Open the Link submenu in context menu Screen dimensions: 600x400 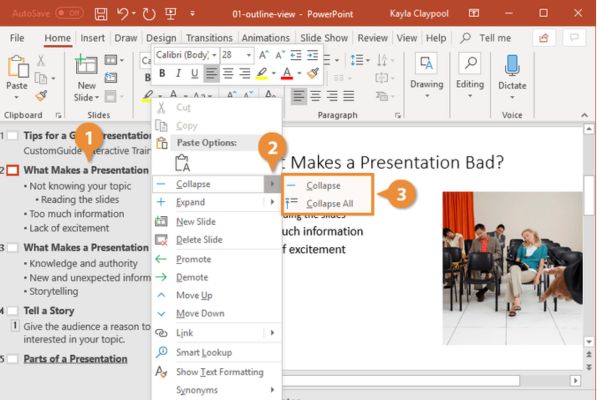click(217, 333)
